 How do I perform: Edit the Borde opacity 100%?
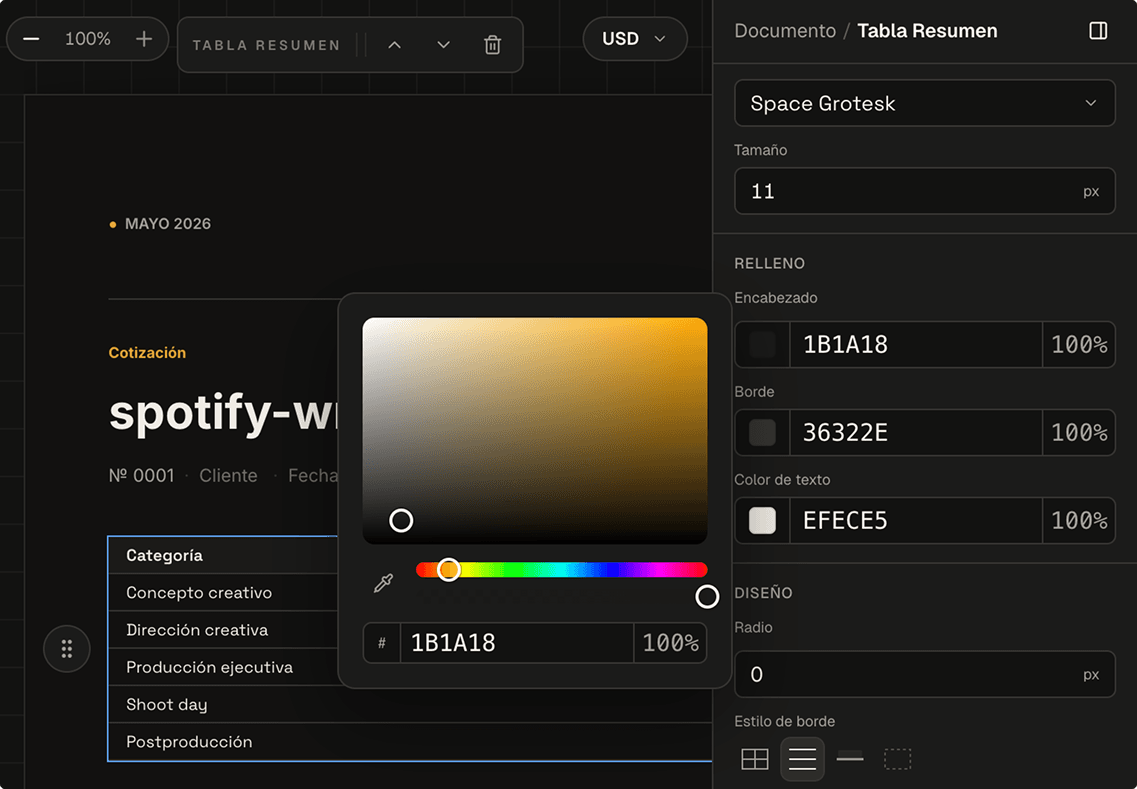coord(1079,432)
